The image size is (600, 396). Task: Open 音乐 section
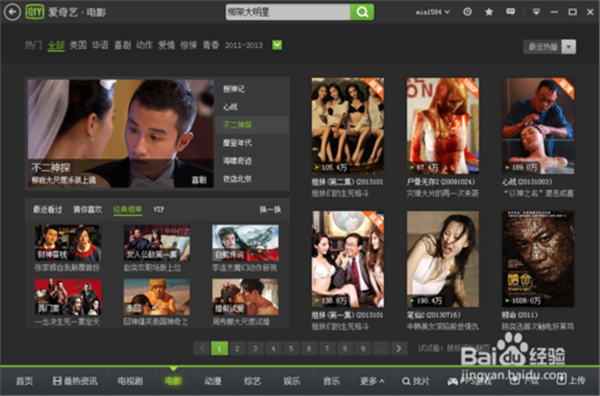pyautogui.click(x=331, y=381)
